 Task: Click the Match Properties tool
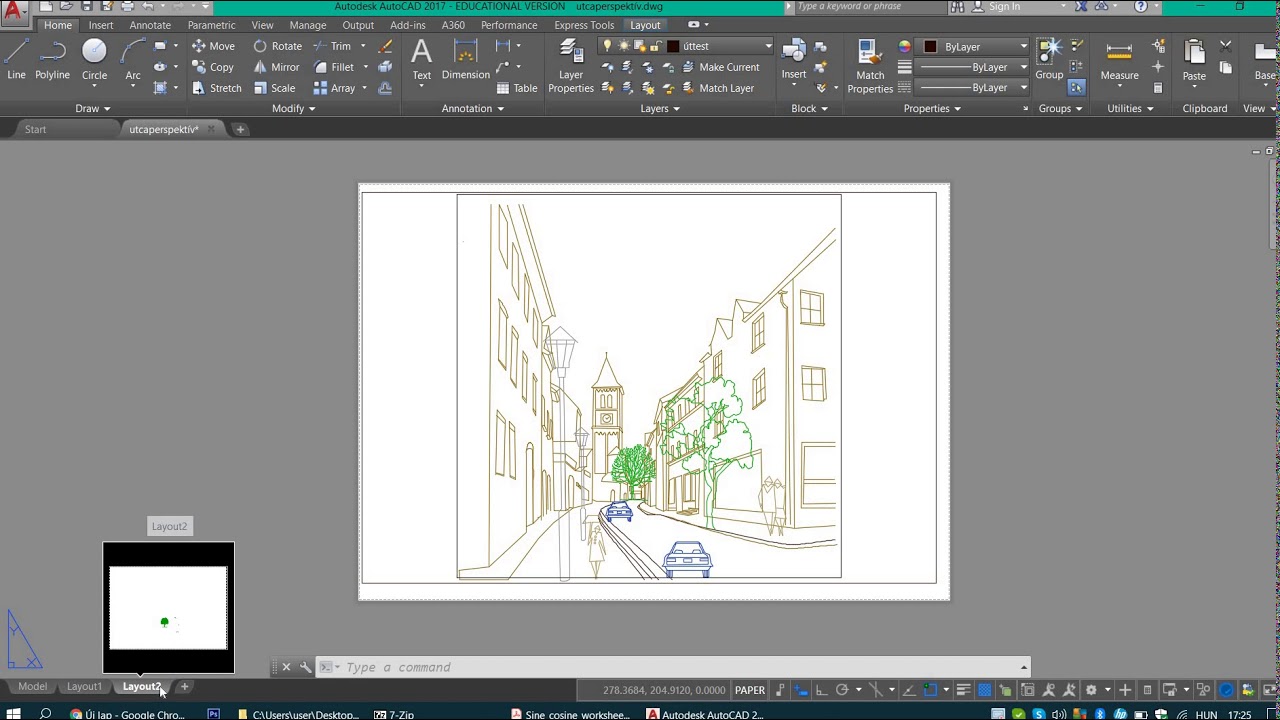click(x=870, y=66)
